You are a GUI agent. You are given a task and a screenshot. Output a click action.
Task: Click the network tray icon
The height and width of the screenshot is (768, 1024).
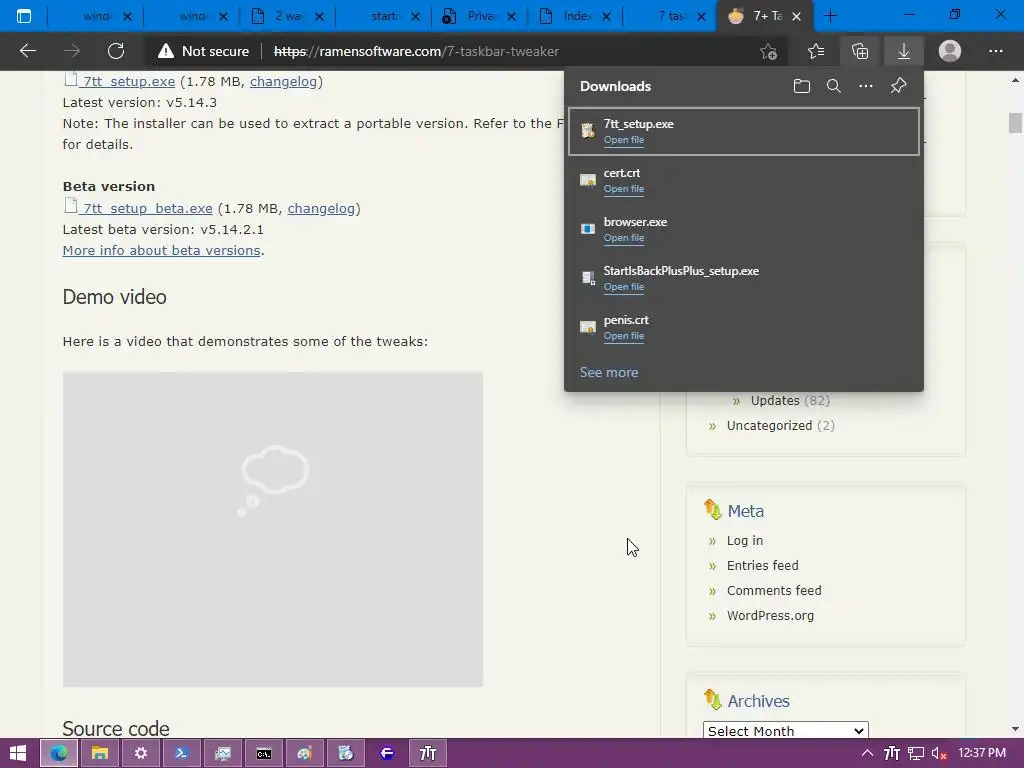[916, 753]
